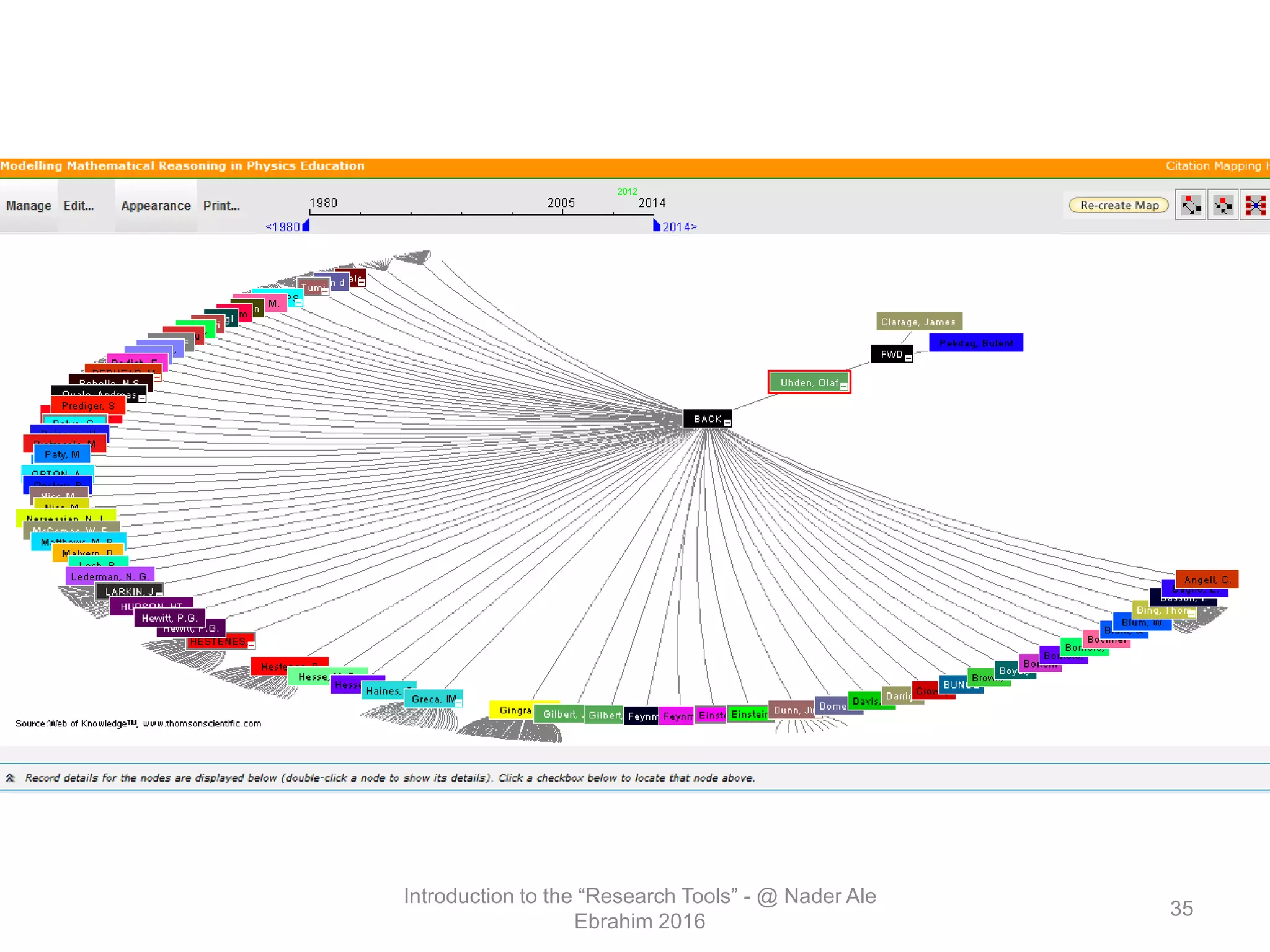The width and height of the screenshot is (1270, 952).
Task: Click the contract nodes together icon
Action: tap(1223, 205)
